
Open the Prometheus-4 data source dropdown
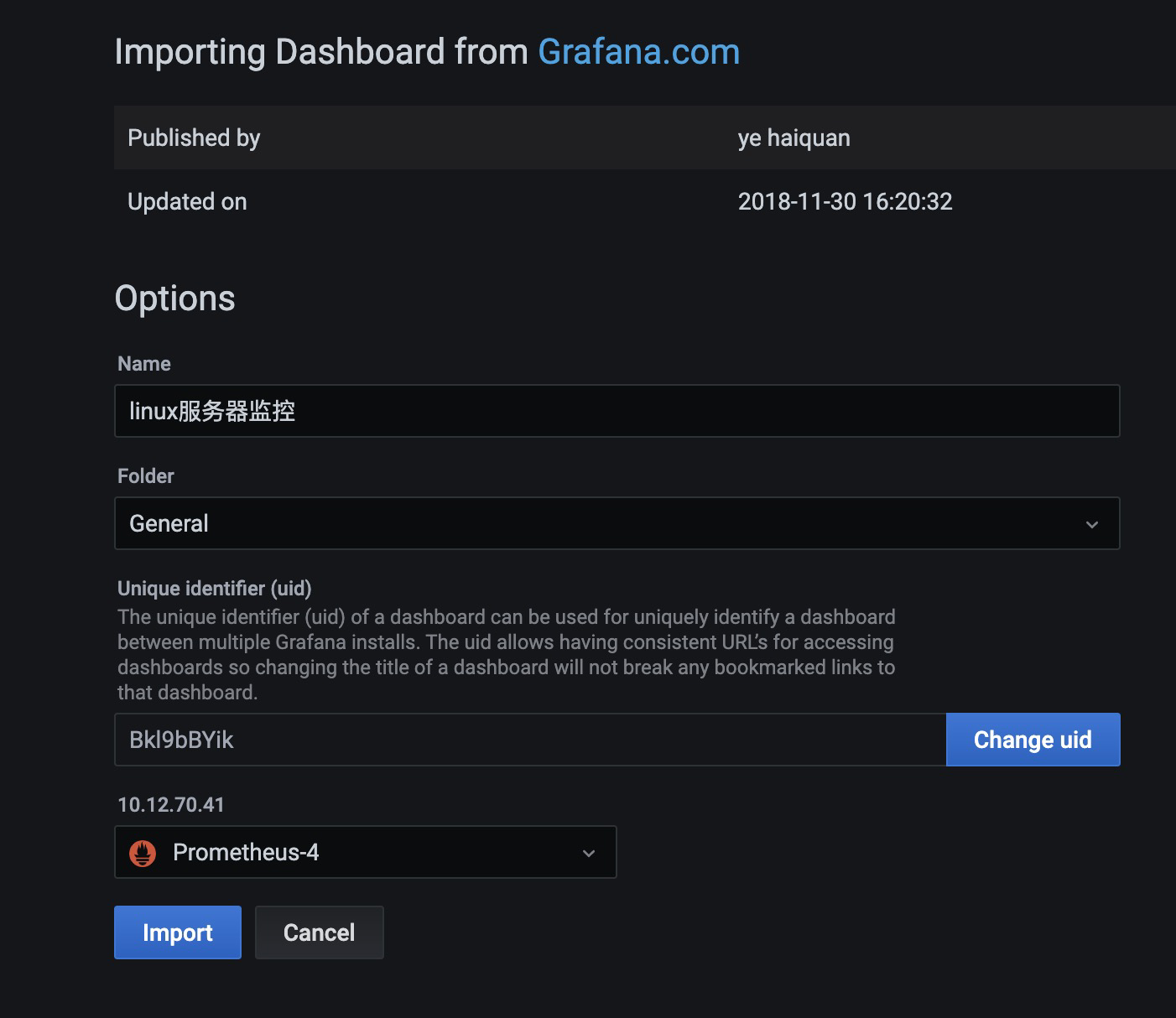point(365,852)
